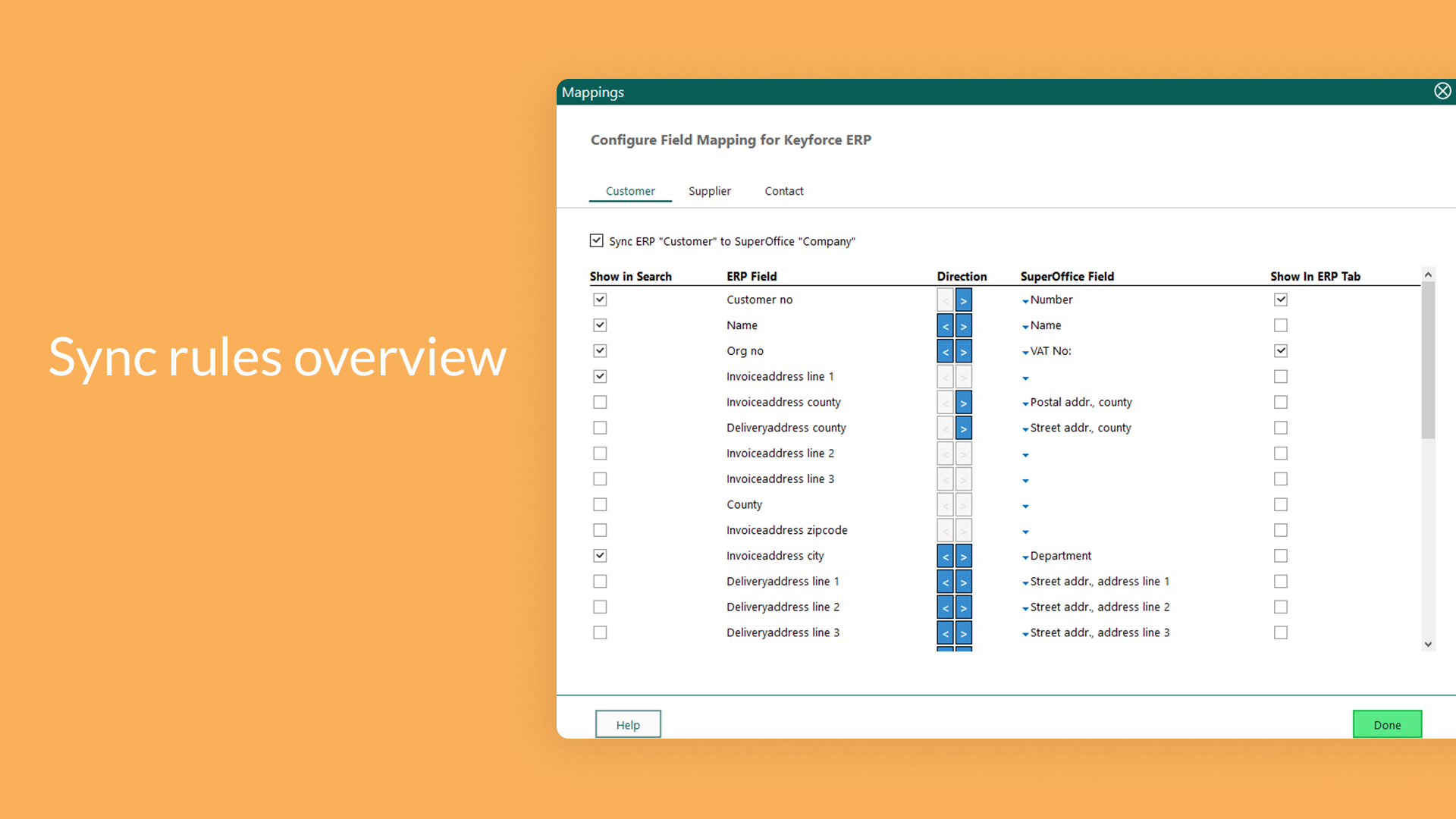Enable Show In ERP Tab for Org no
This screenshot has width=1456, height=819.
[x=1279, y=351]
